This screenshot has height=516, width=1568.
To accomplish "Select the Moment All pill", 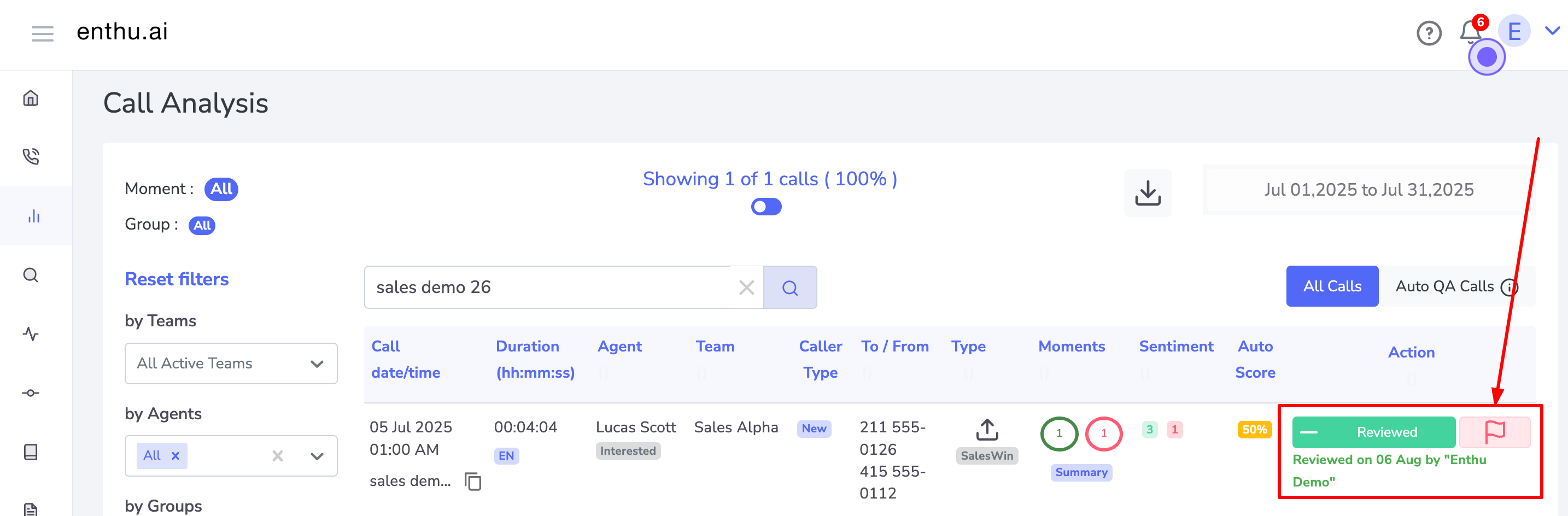I will 221,189.
